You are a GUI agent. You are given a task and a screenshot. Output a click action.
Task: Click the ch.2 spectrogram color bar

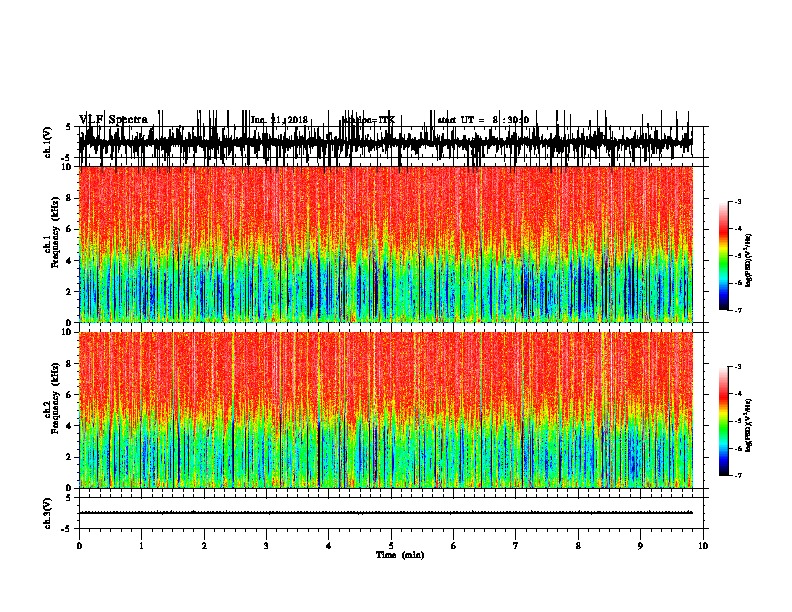(723, 421)
